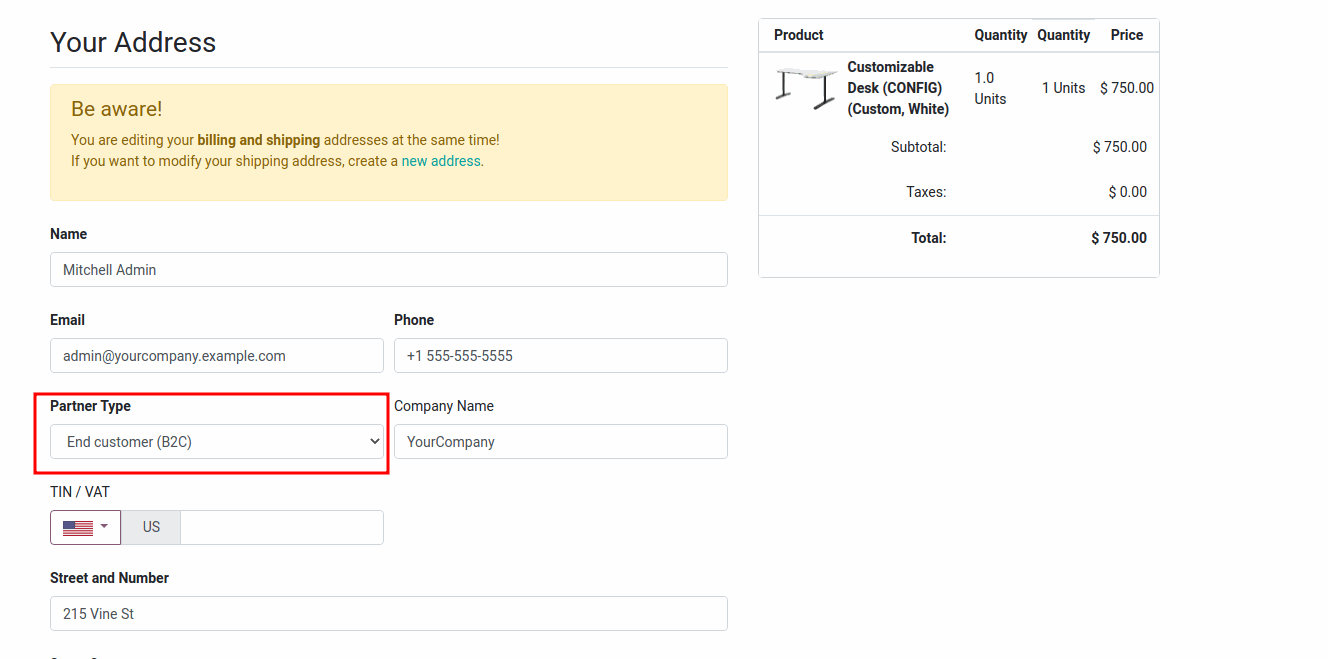Click the Street and Number field

pos(388,614)
